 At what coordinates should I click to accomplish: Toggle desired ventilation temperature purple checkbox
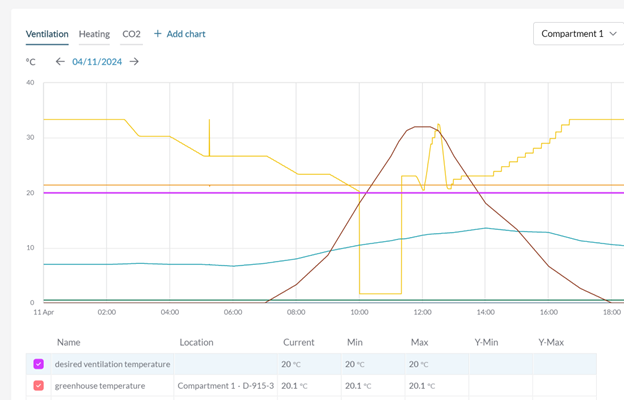(38, 364)
